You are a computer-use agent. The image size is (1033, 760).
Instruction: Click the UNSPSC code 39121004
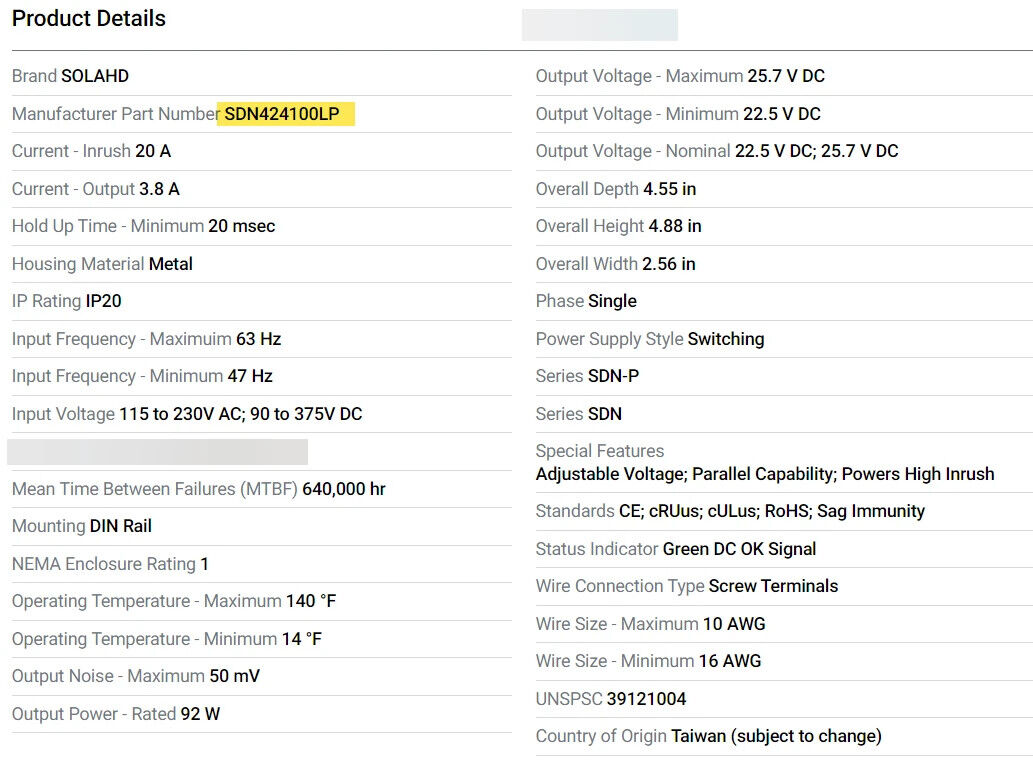[646, 699]
